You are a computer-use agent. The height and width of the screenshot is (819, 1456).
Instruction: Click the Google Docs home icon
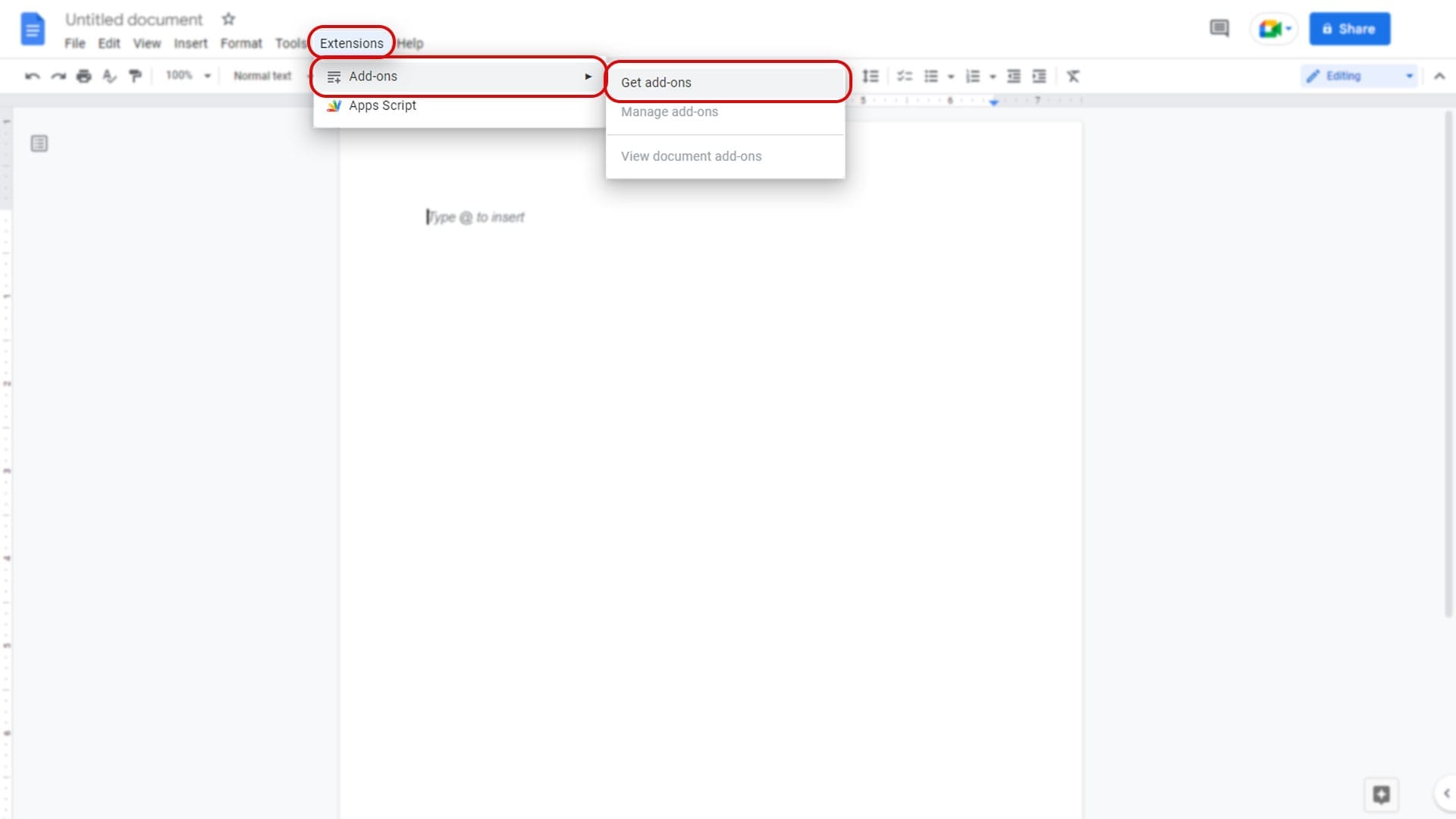click(32, 30)
